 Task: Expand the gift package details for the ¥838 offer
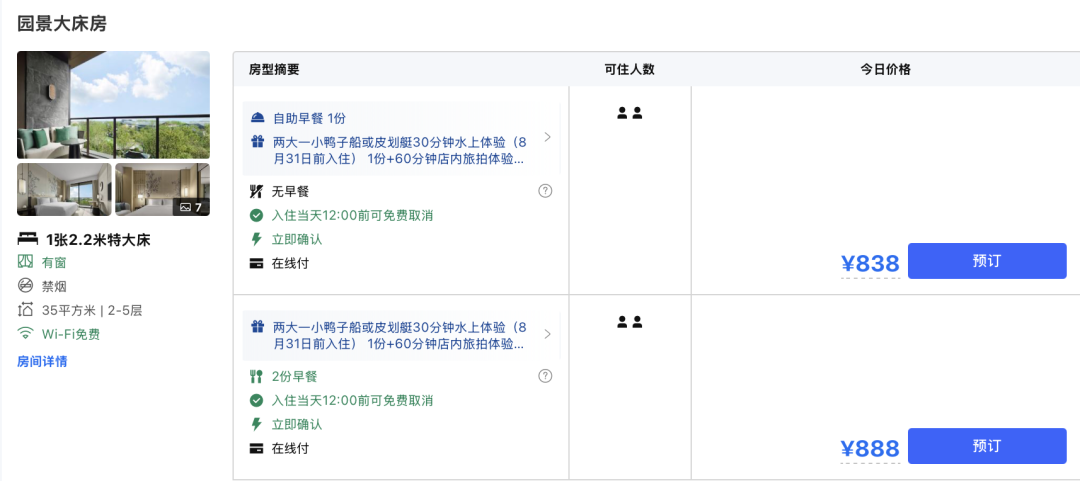tap(548, 137)
